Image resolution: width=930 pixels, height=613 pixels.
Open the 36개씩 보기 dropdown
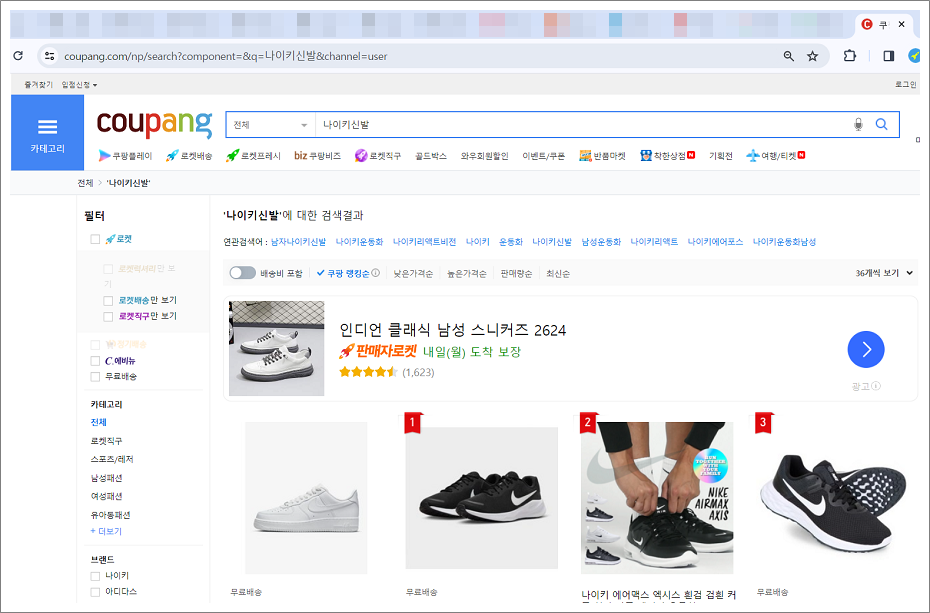(884, 273)
